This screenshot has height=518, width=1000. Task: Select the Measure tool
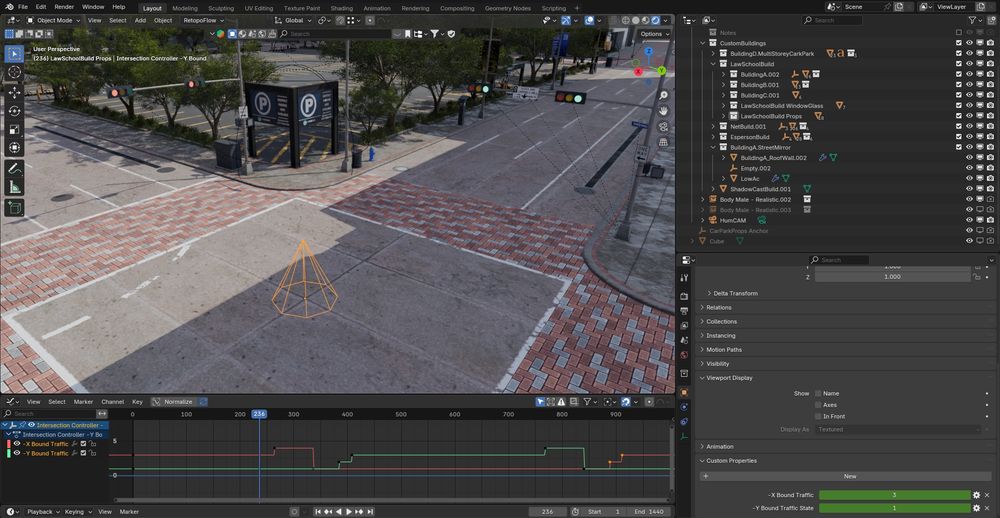click(14, 187)
